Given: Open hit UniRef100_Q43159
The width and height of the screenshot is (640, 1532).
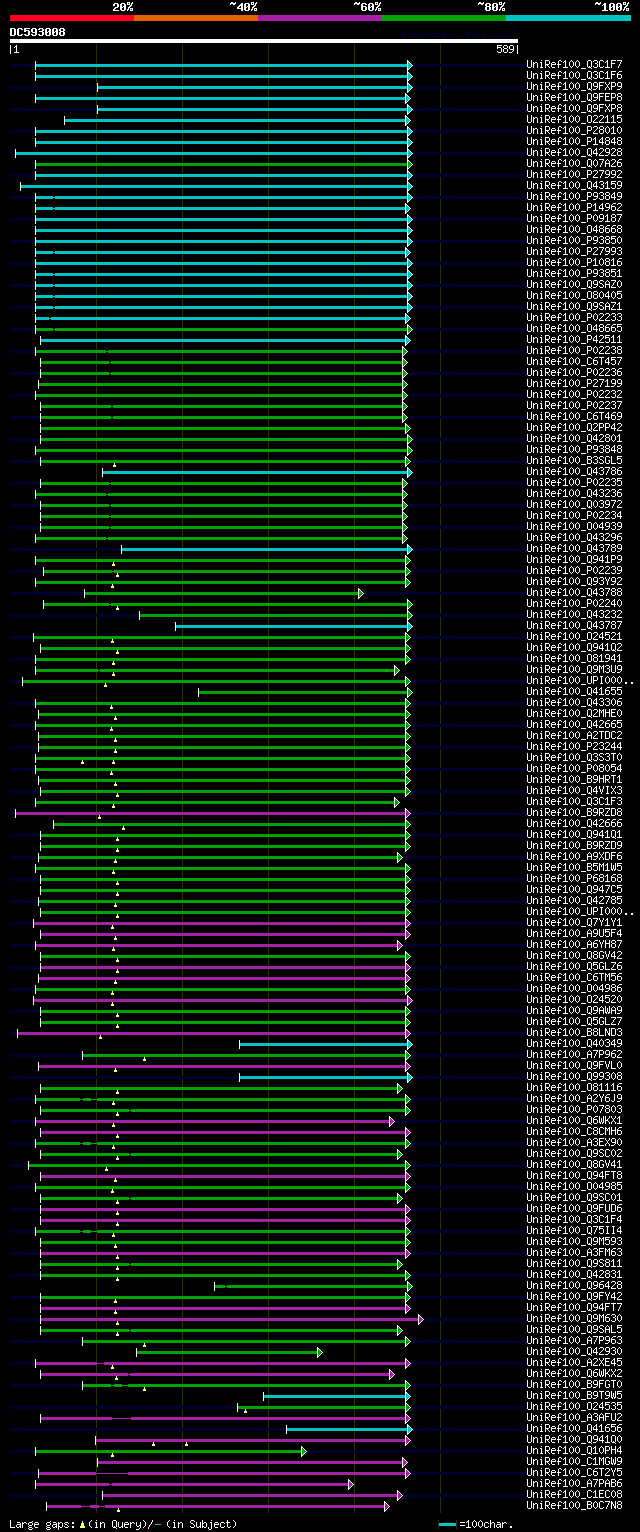Looking at the screenshot, I should coord(574,185).
